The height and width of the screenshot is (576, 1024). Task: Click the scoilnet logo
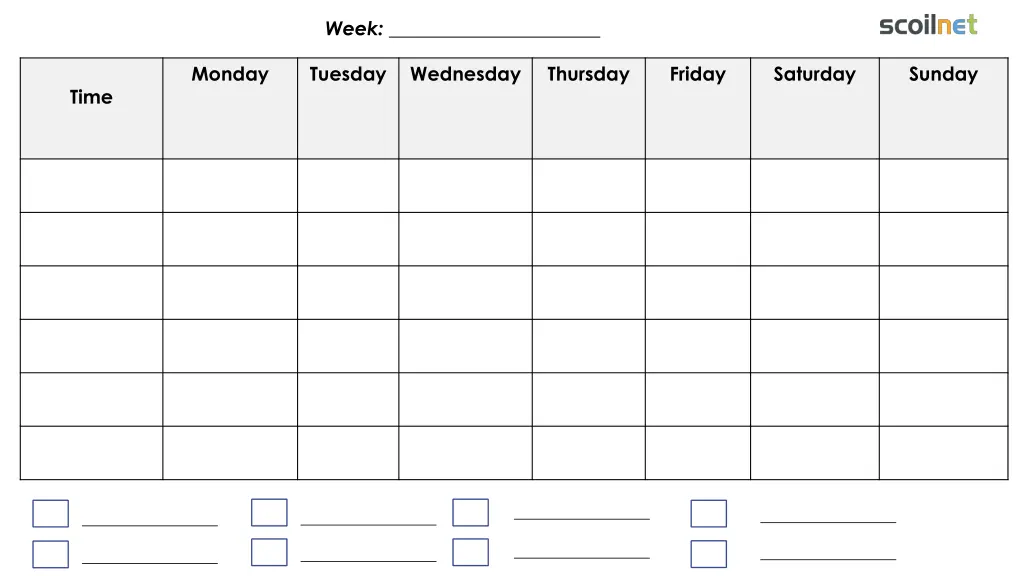pyautogui.click(x=928, y=25)
